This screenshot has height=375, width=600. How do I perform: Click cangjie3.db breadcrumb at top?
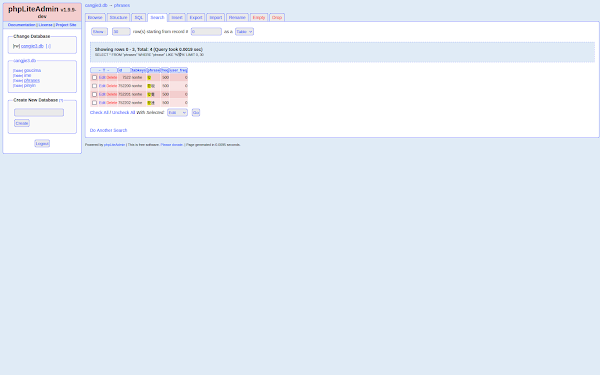(x=96, y=5)
